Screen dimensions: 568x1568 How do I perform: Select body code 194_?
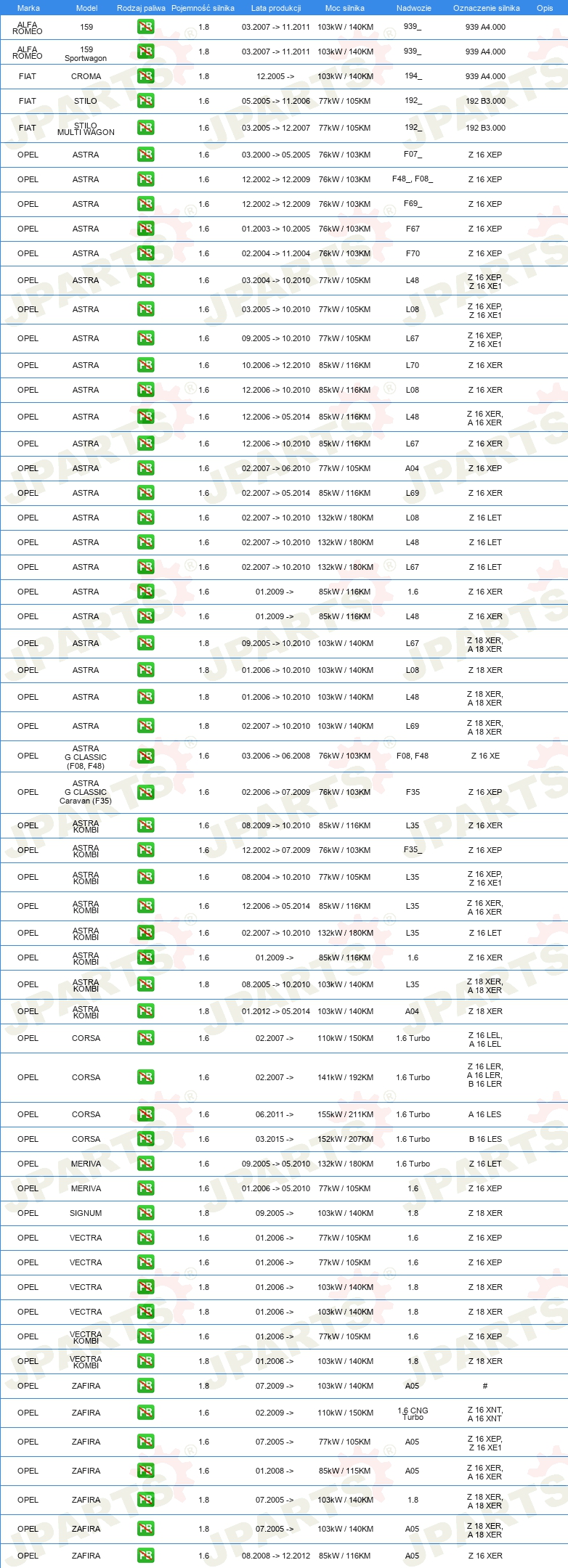click(x=413, y=75)
